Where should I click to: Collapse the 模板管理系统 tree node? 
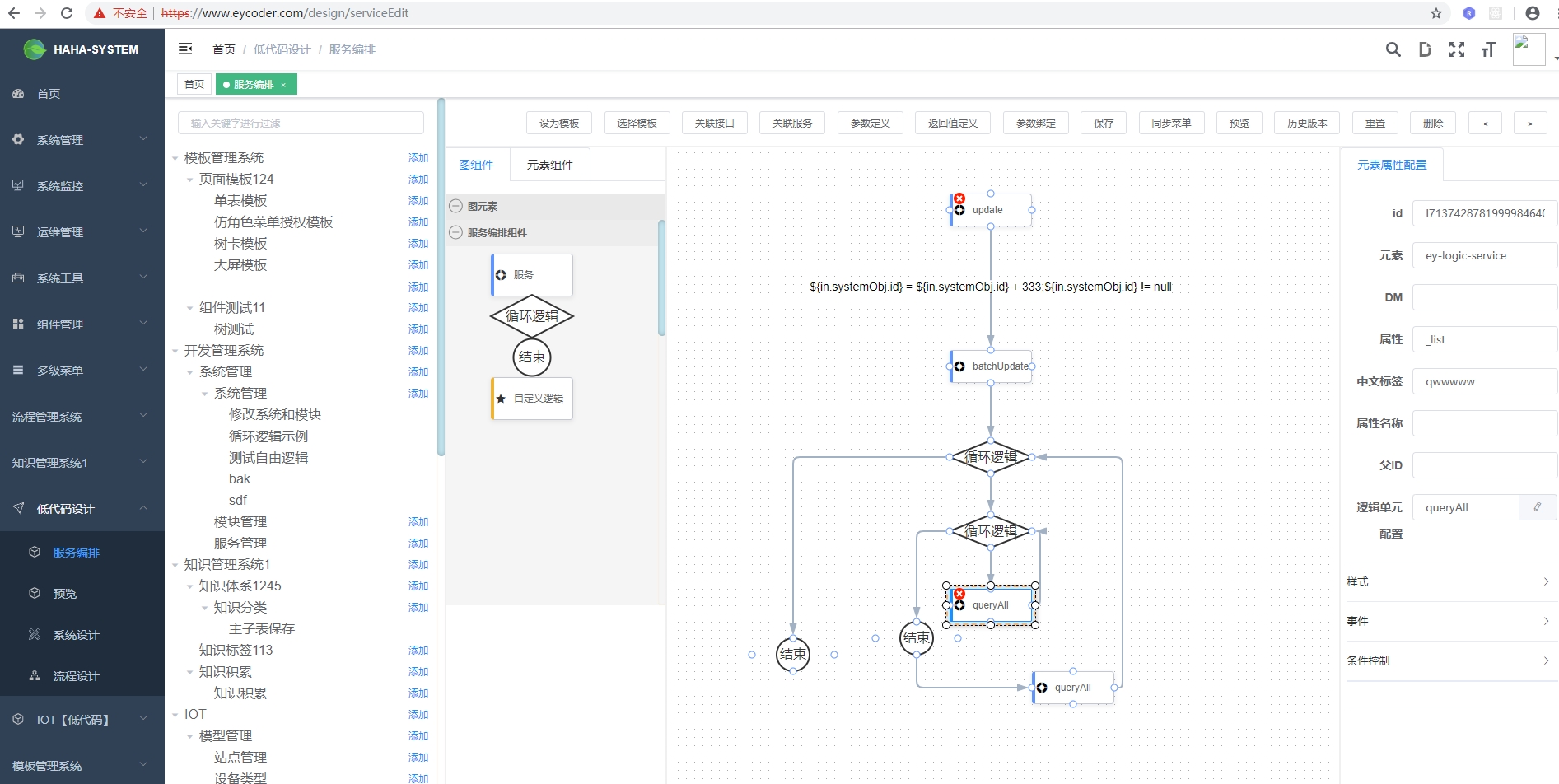point(175,158)
